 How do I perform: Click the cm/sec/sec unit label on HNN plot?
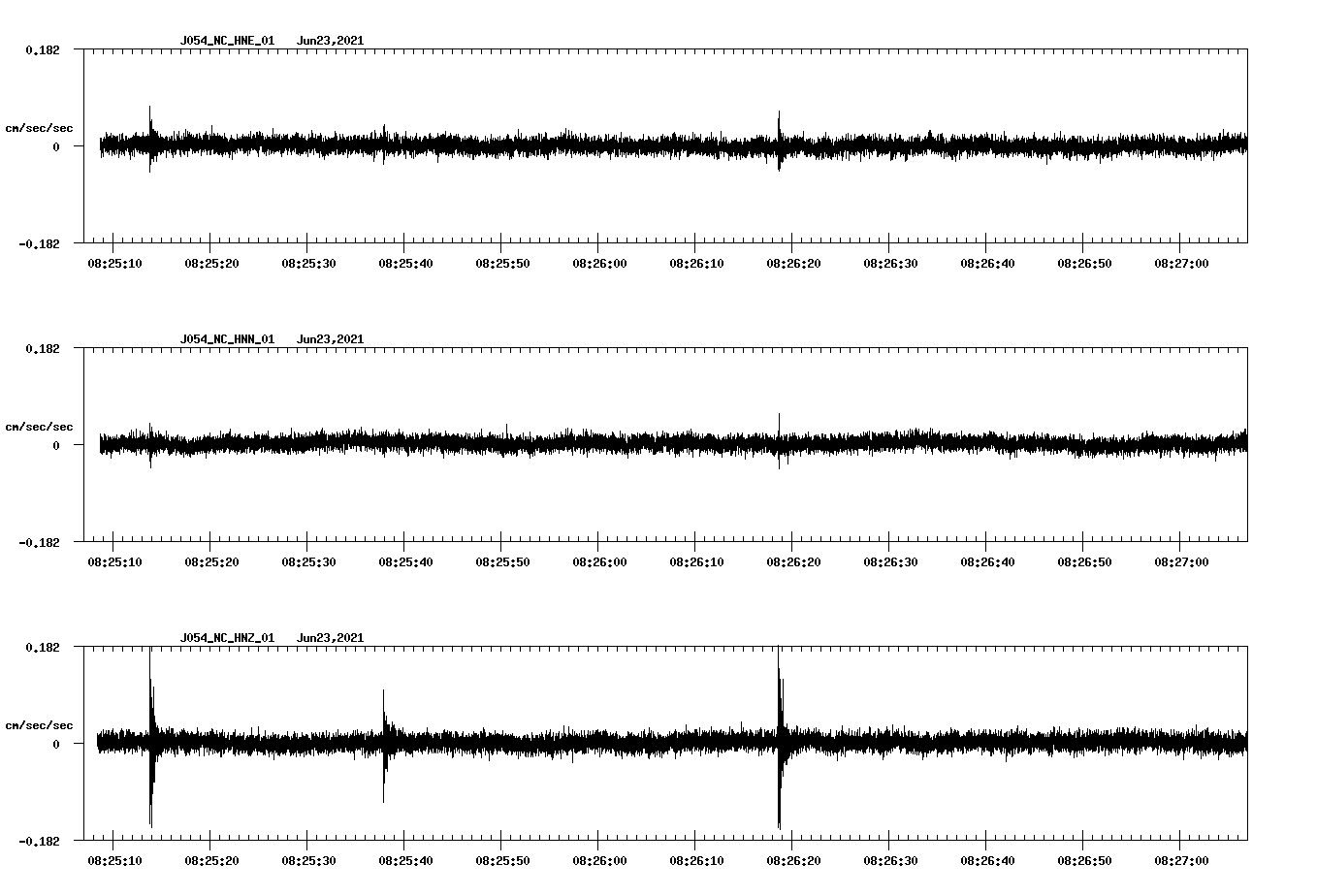tap(39, 427)
